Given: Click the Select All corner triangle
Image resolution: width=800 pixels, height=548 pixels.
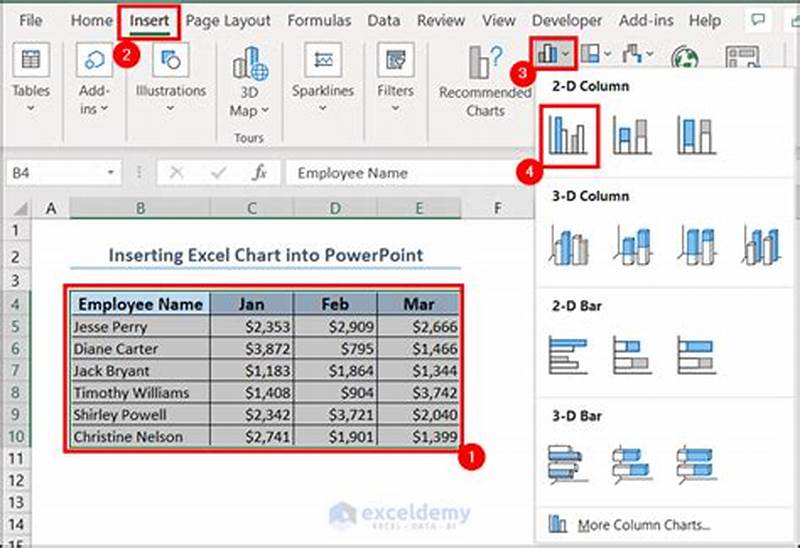Looking at the screenshot, I should coord(20,209).
